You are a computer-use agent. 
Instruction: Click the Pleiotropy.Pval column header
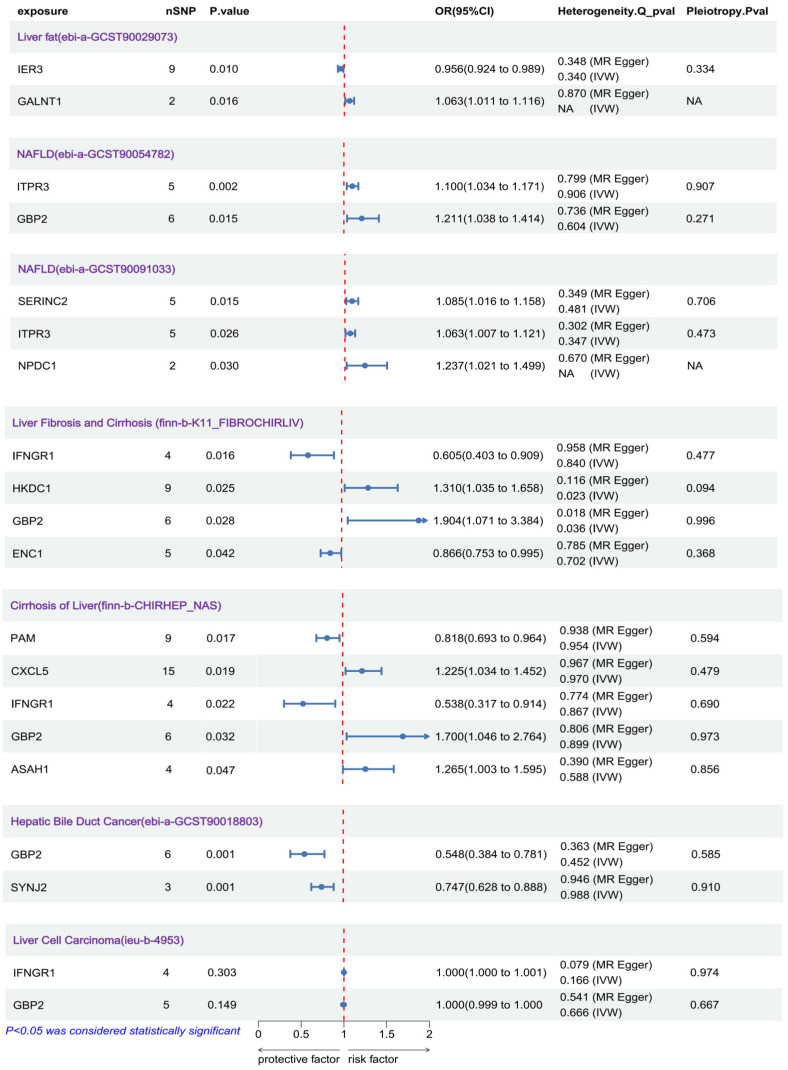(727, 11)
